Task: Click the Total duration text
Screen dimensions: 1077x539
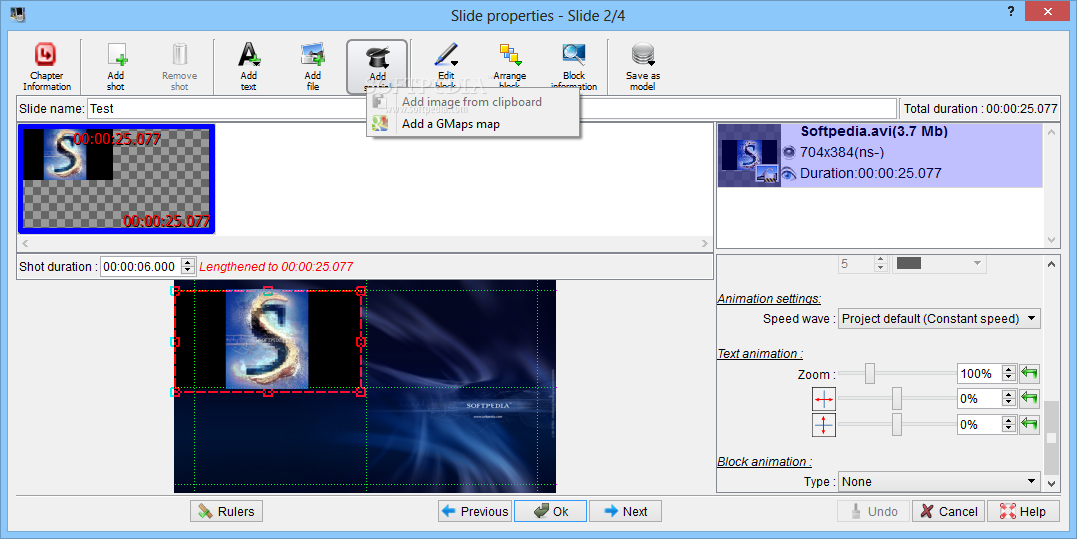Action: pyautogui.click(x=981, y=108)
